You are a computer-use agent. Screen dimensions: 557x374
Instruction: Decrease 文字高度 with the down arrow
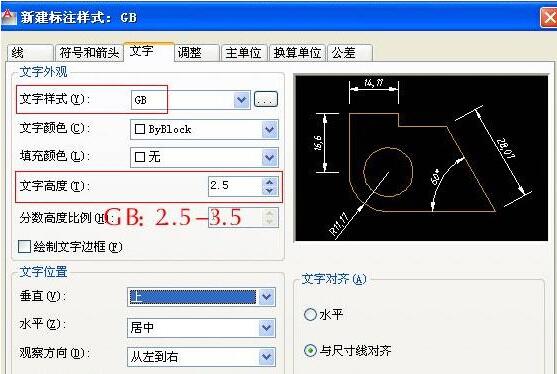click(x=270, y=191)
